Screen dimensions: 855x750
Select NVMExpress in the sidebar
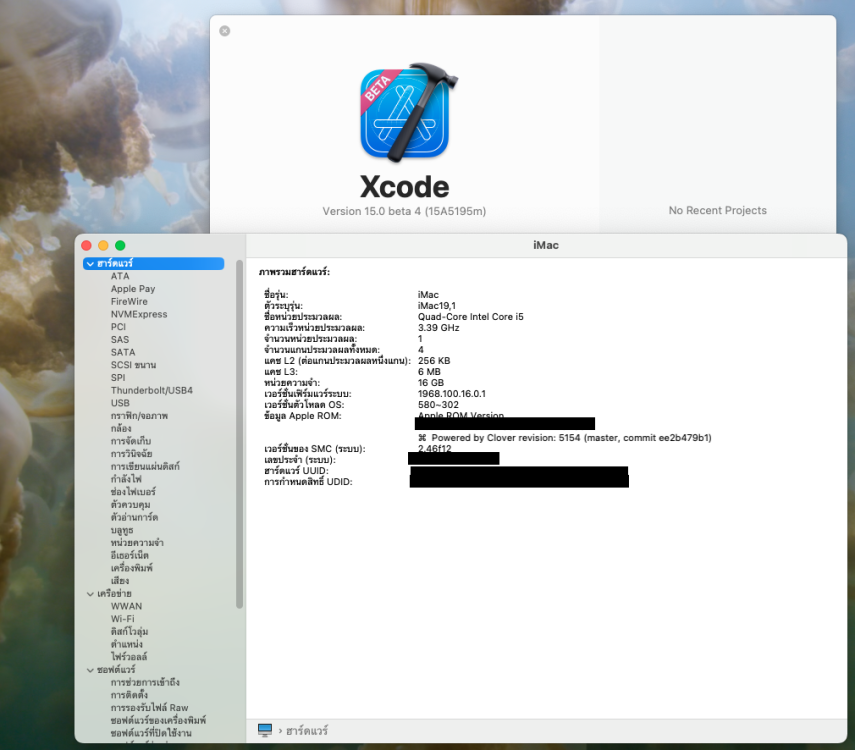pyautogui.click(x=139, y=314)
